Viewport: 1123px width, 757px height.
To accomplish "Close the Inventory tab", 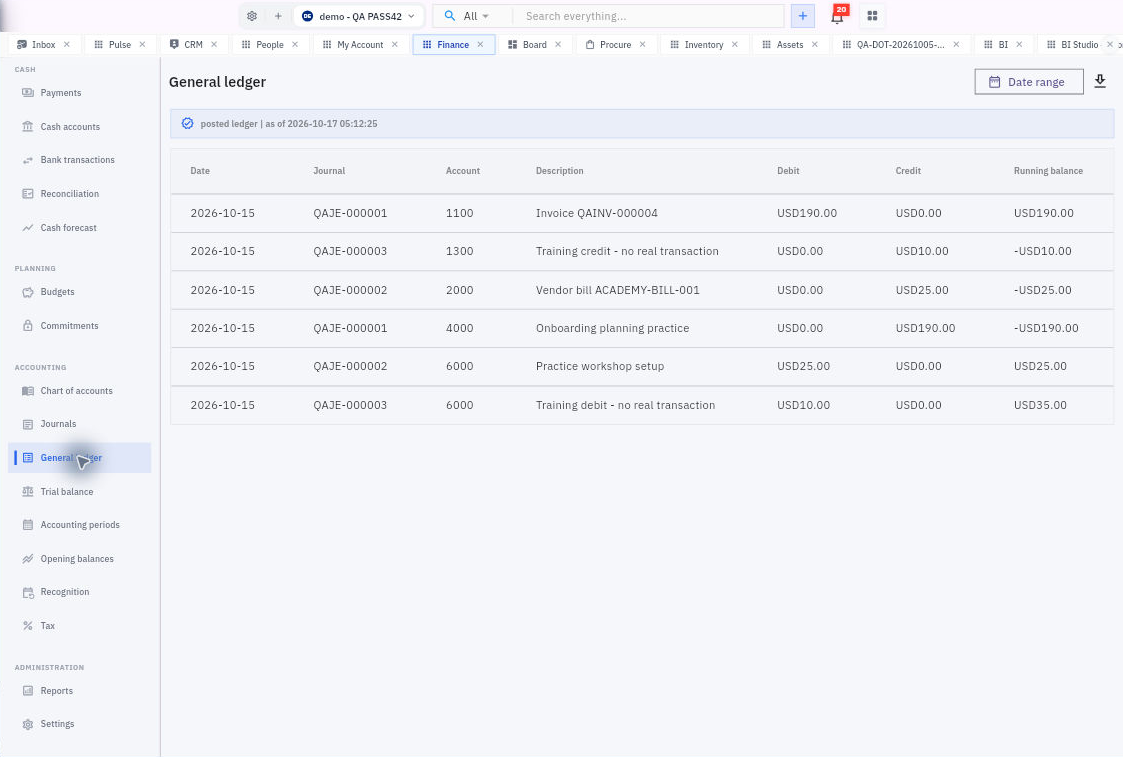I will coord(735,44).
